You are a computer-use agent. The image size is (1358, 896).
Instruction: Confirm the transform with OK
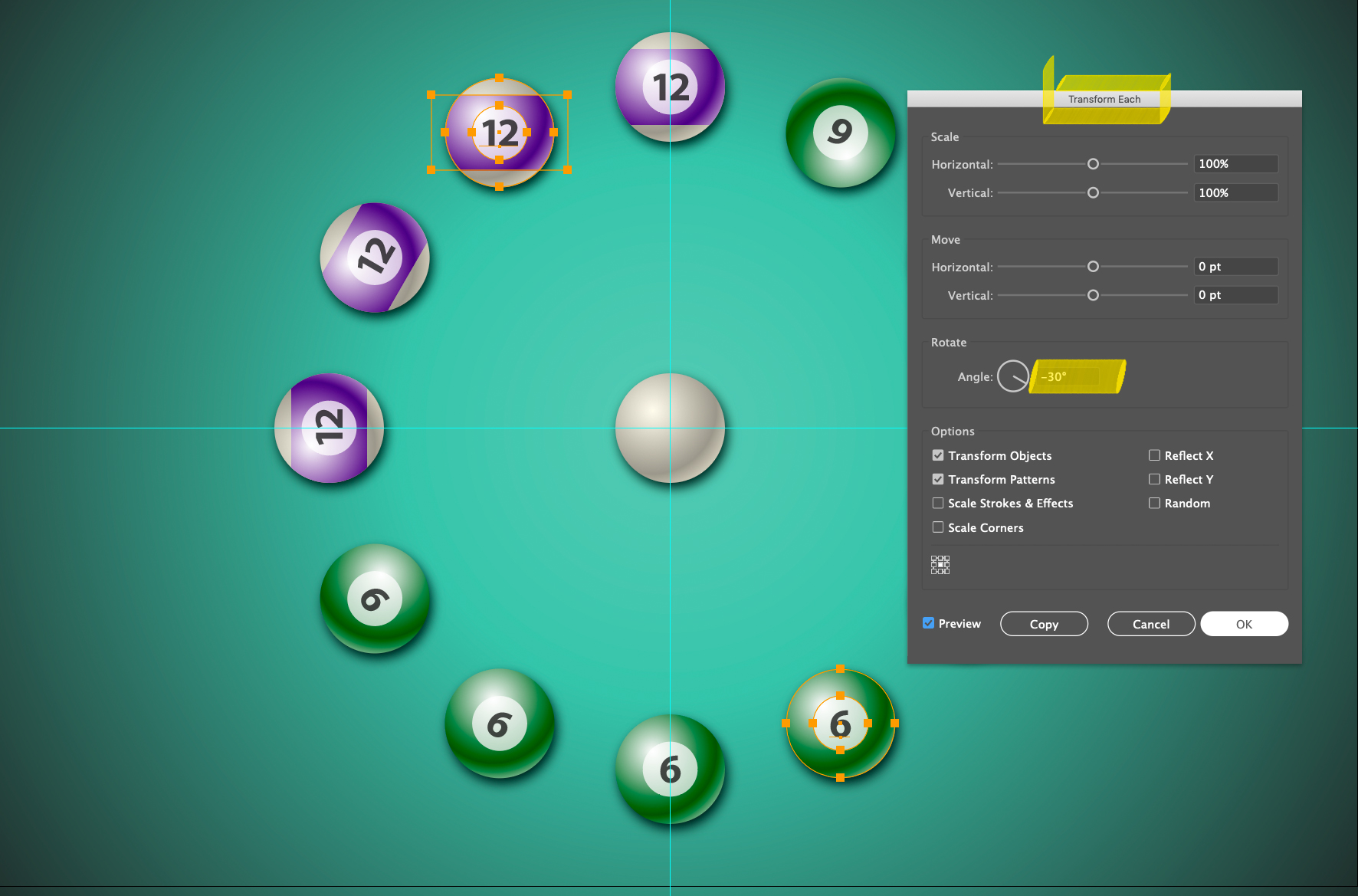[x=1244, y=623]
